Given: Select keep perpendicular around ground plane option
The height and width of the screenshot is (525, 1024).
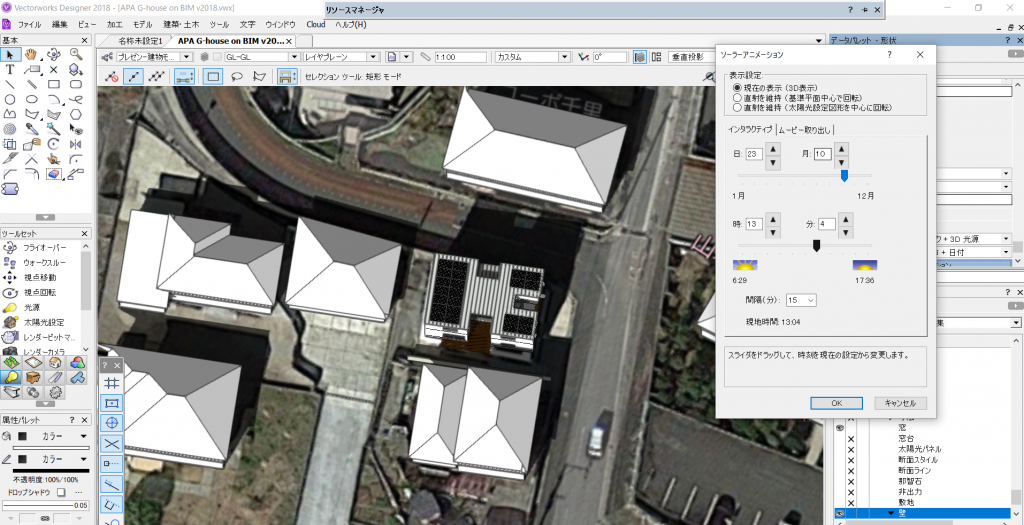Looking at the screenshot, I should [736, 98].
